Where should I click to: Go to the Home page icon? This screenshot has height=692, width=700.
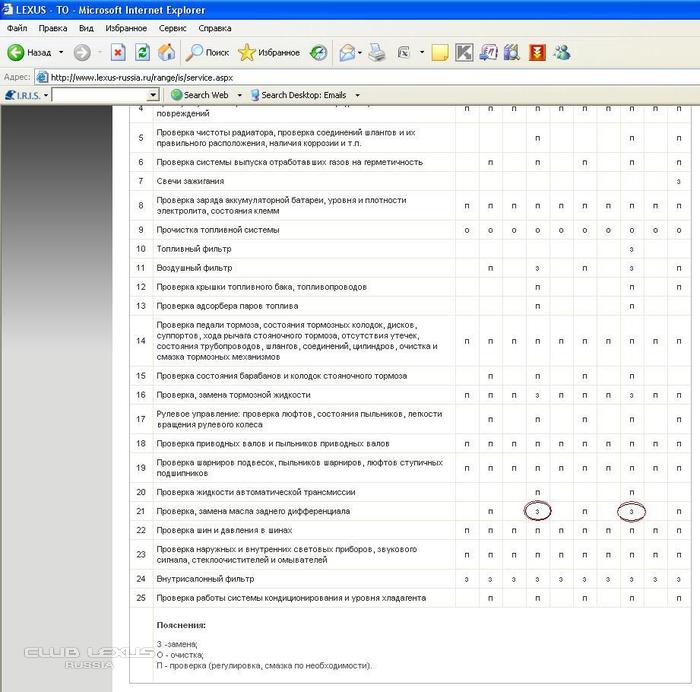click(167, 52)
